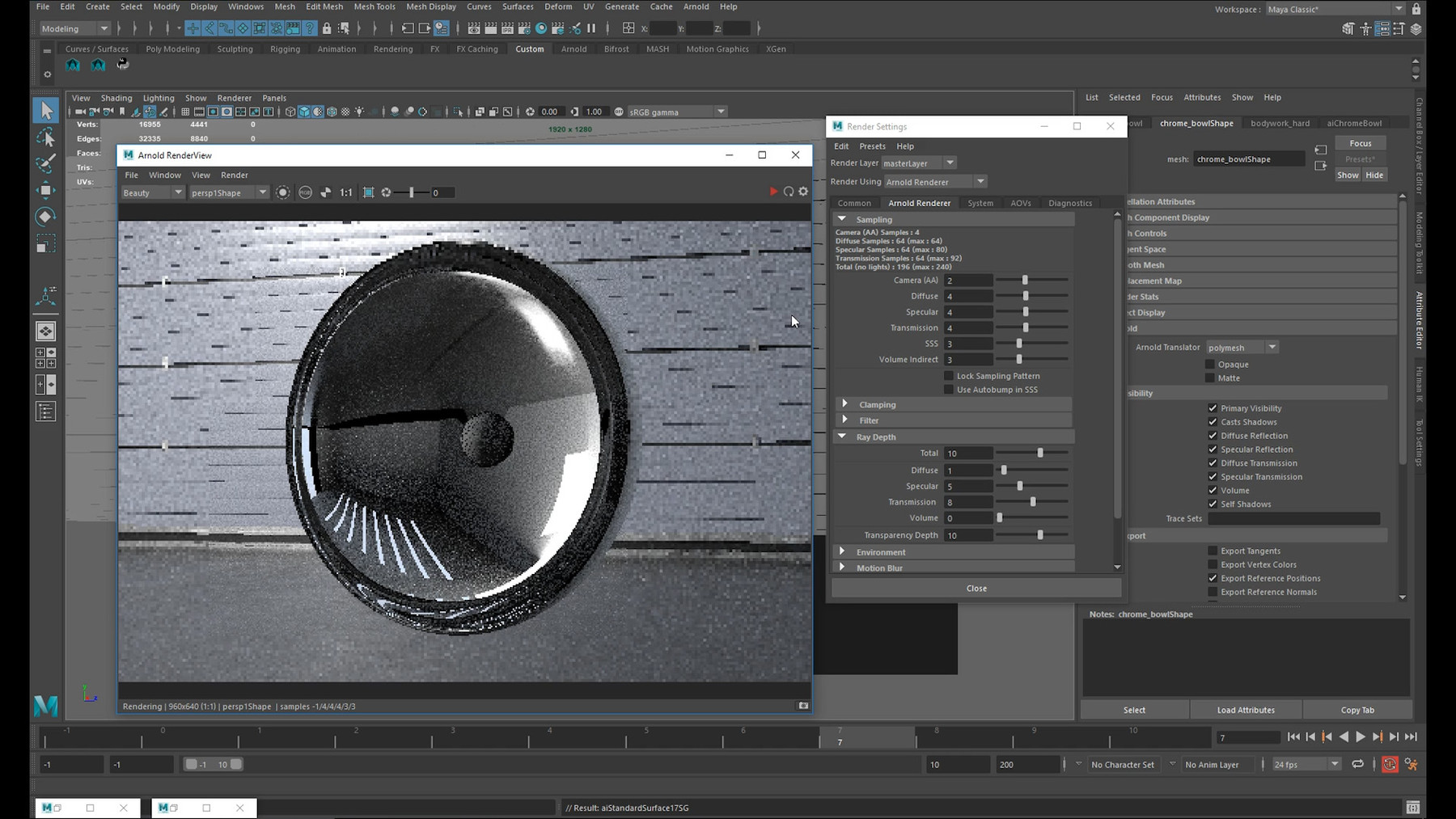Select the Arnold shelf tab
The image size is (1456, 819).
coord(574,49)
